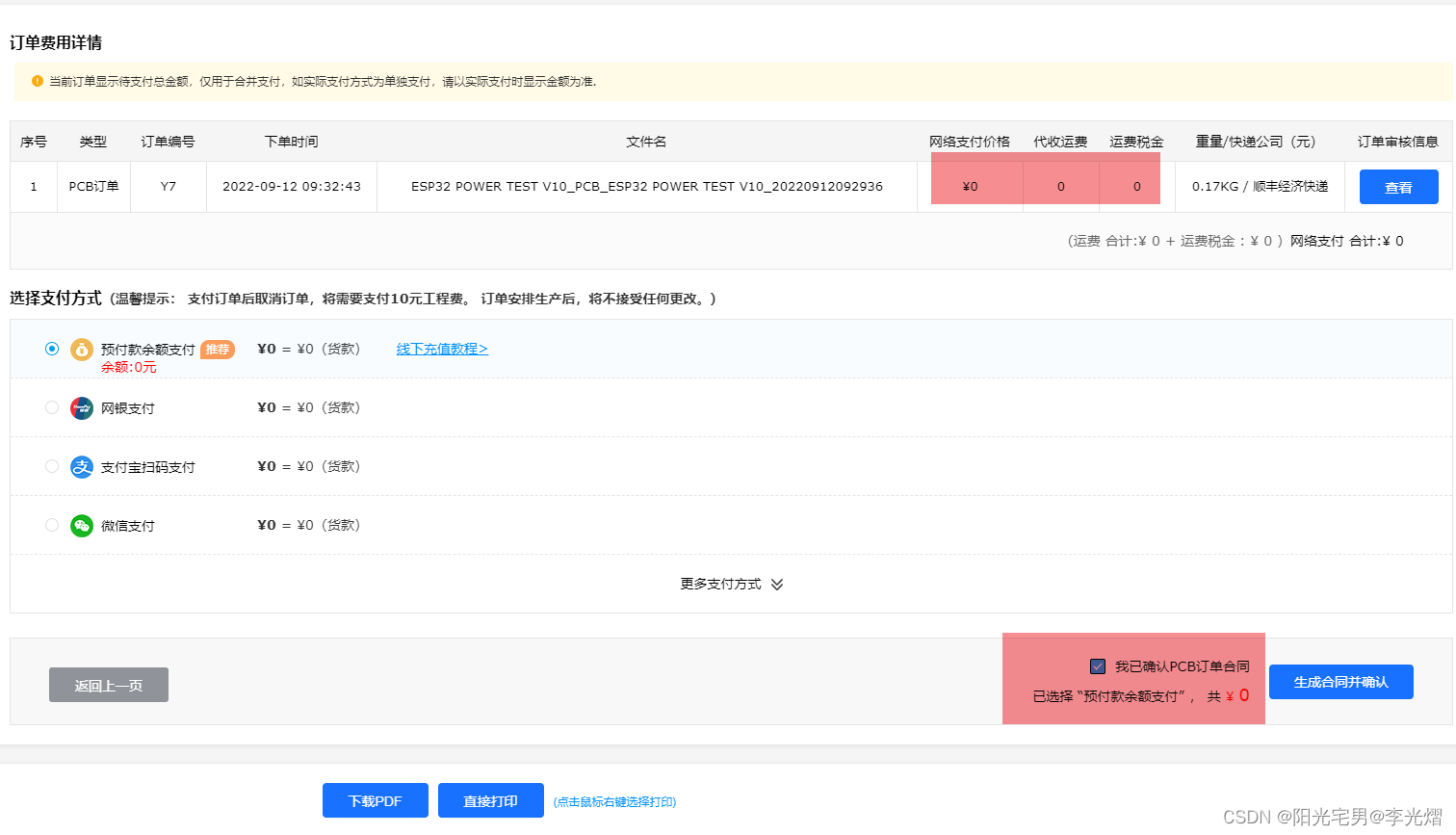The height and width of the screenshot is (835, 1456).
Task: Click the 余额:0元 balance text
Action: point(129,367)
